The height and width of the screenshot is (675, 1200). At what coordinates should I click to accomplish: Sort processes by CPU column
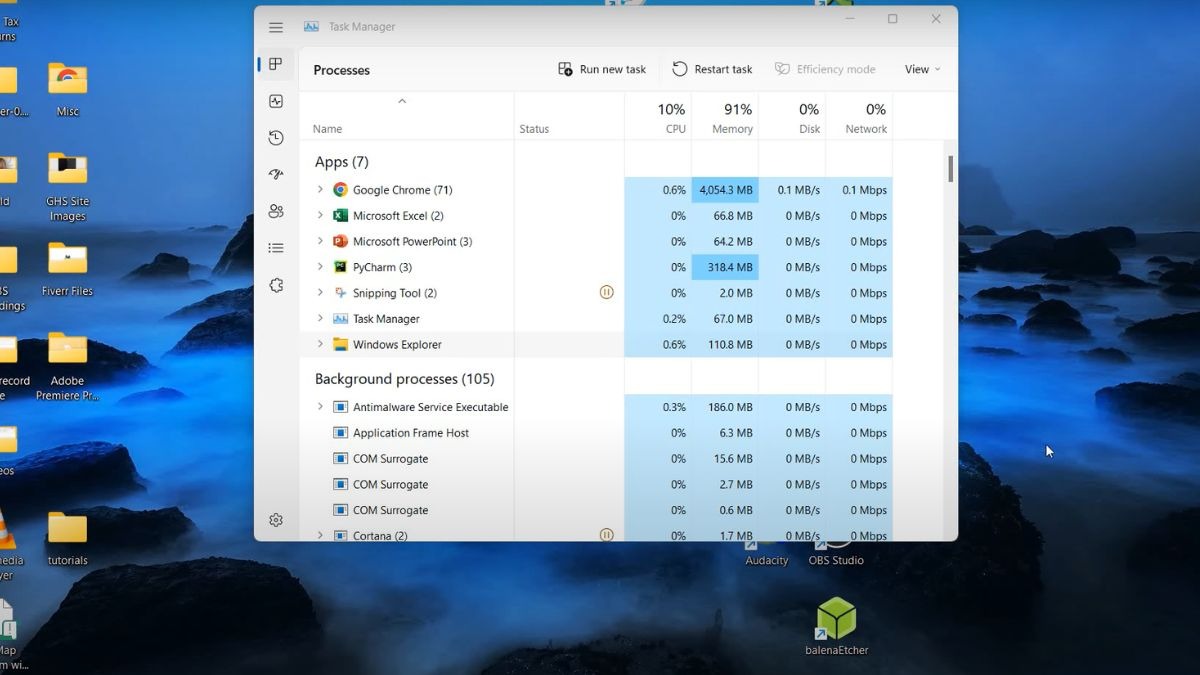tap(658, 117)
